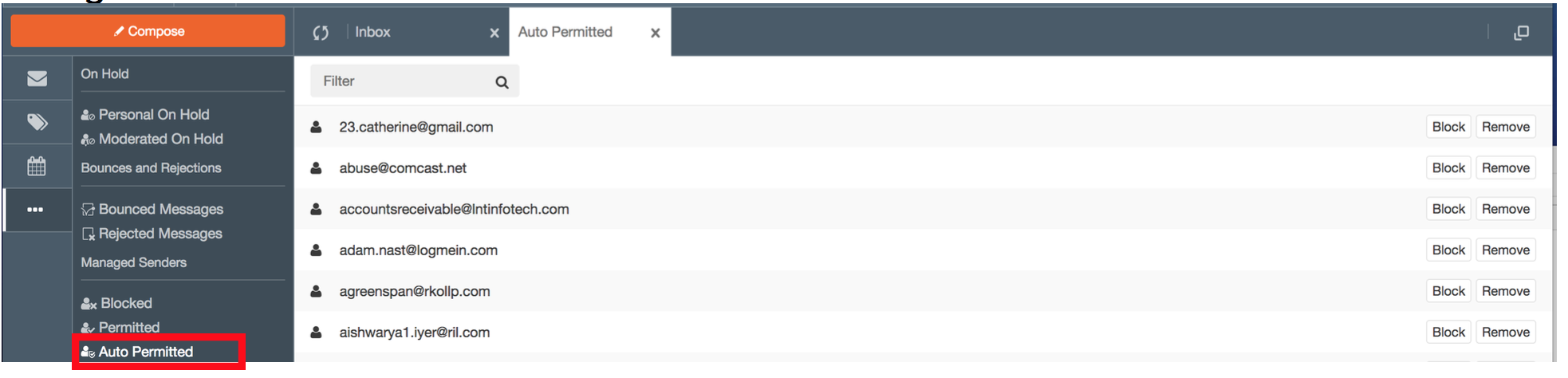Screen dimensions: 1568x378
Task: Switch to the Inbox tab
Action: pos(372,32)
